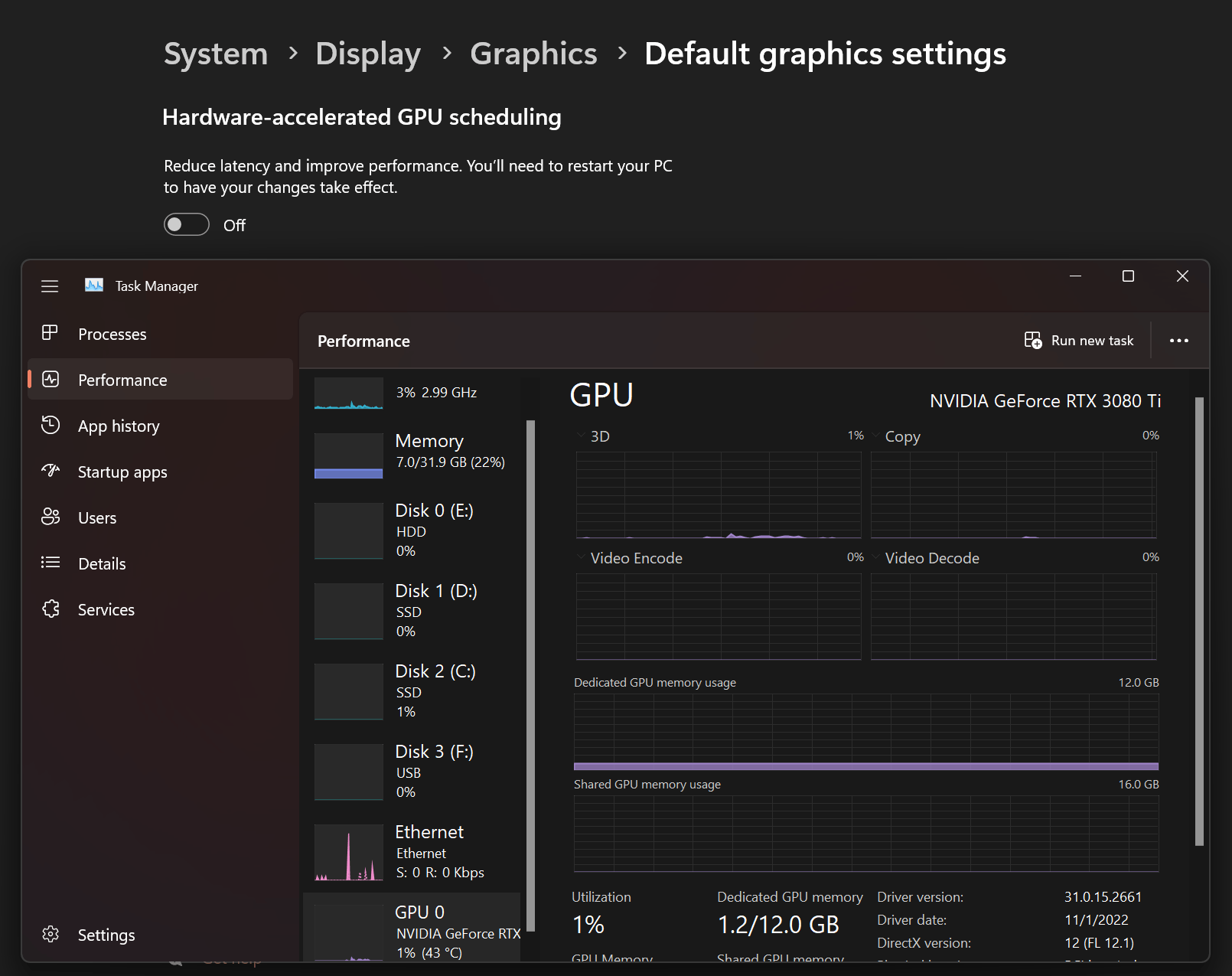Open the Processes tab label
The width and height of the screenshot is (1232, 976).
coord(112,335)
